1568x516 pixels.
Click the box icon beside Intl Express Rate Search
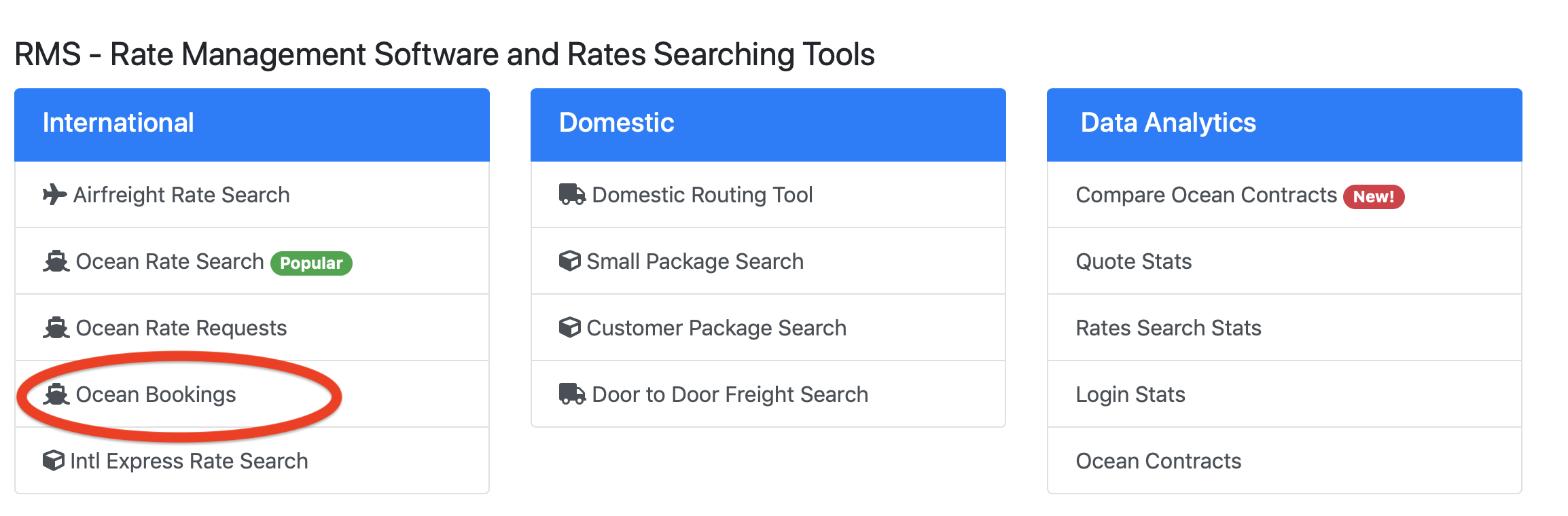pyautogui.click(x=54, y=461)
